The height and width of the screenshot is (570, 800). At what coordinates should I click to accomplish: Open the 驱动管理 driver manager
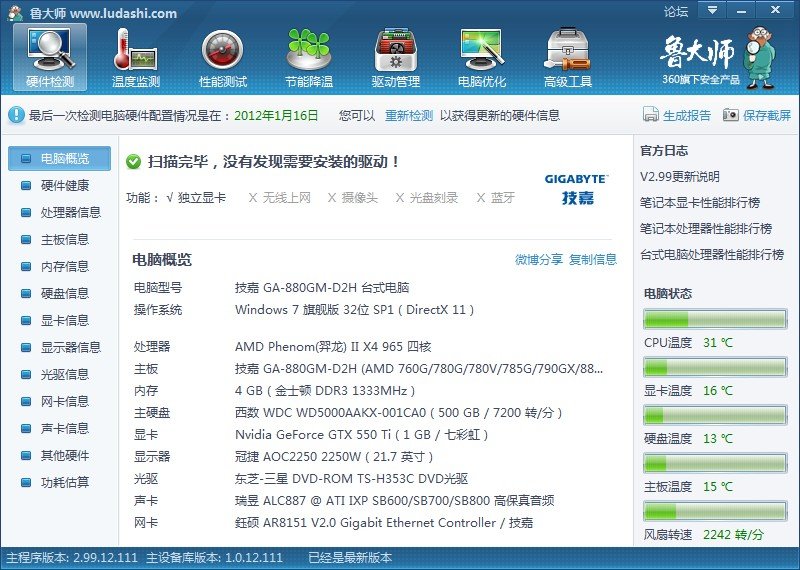(x=395, y=58)
